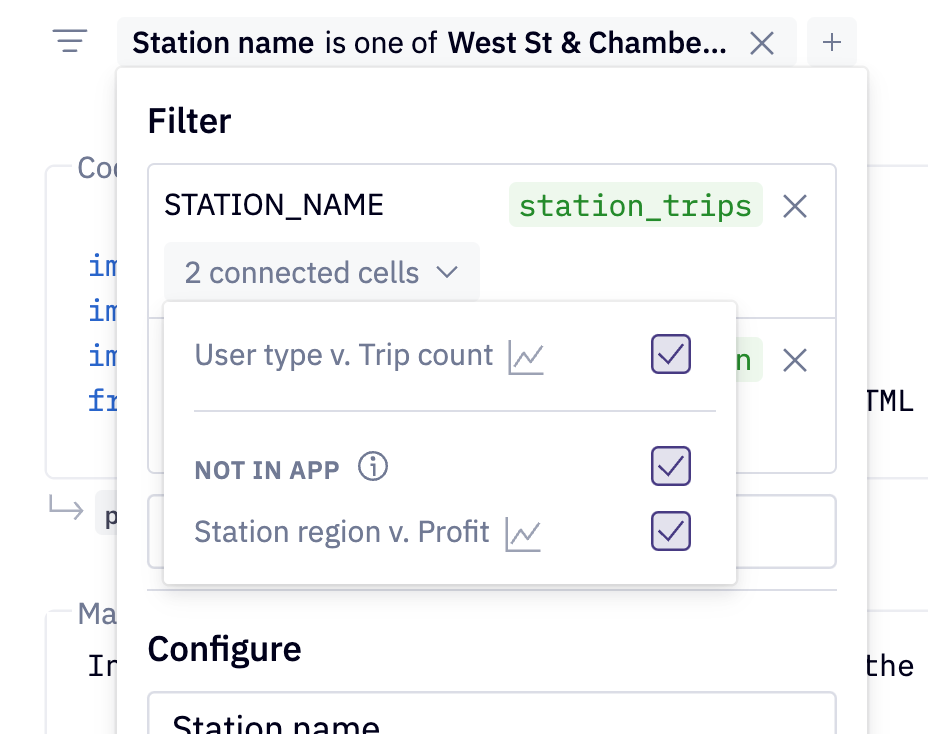
Task: Click the X beside the second filter row
Action: pos(794,360)
